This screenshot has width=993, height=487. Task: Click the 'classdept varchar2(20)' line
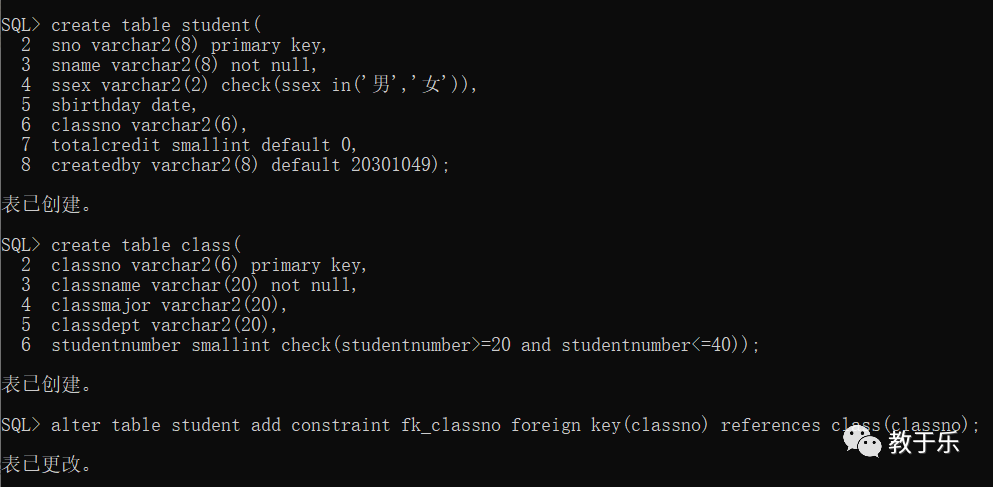165,325
